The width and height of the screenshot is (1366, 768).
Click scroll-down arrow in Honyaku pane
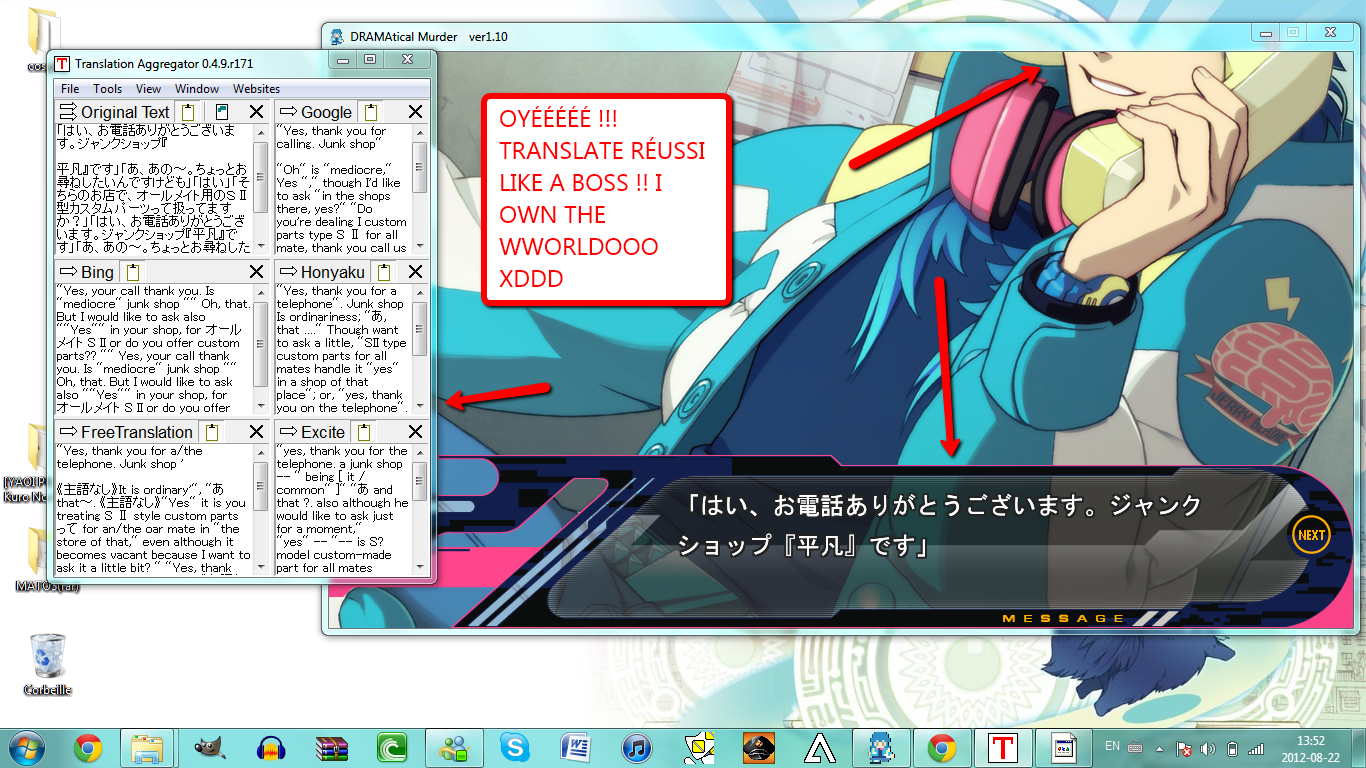(420, 407)
